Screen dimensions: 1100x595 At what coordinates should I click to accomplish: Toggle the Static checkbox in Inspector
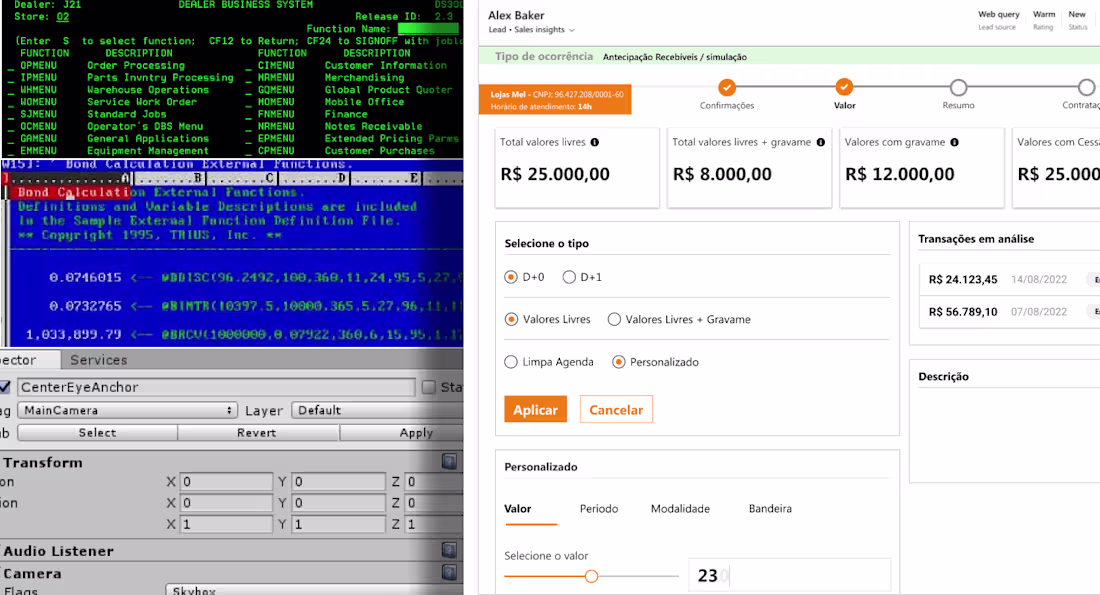[x=429, y=387]
